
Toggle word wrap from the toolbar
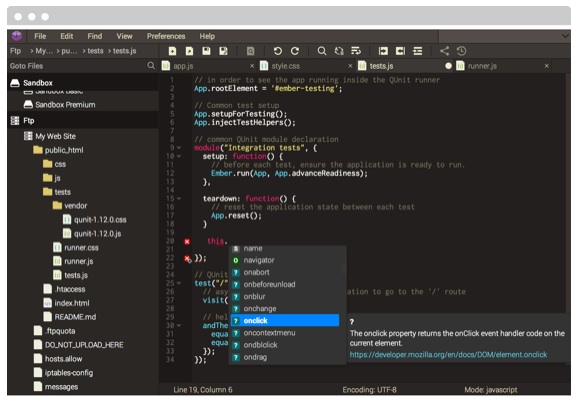tap(356, 51)
